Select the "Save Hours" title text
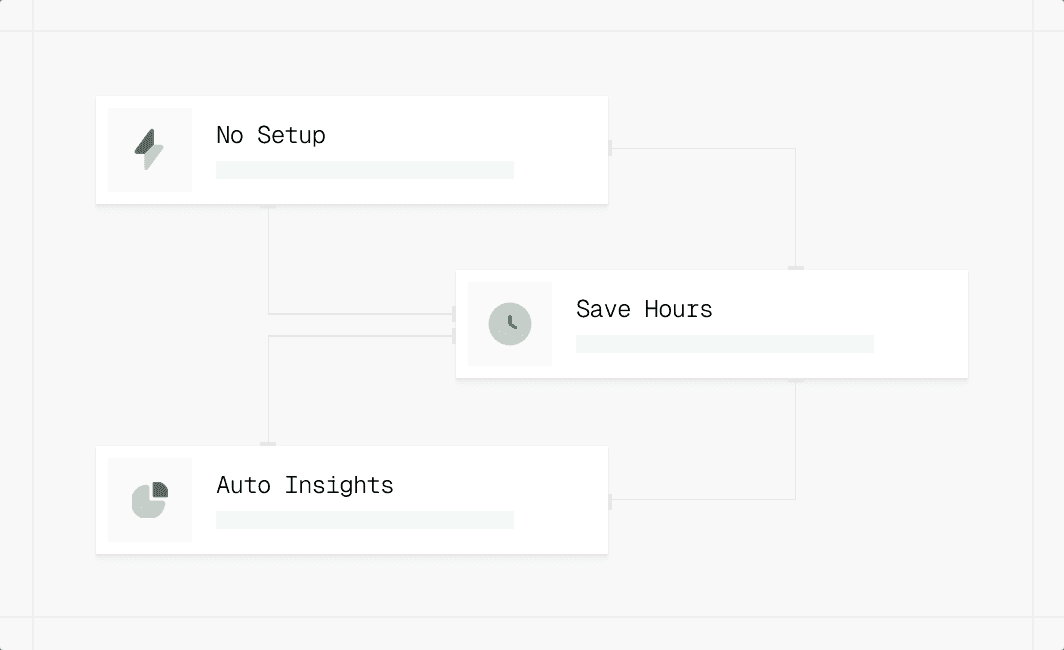Viewport: 1064px width, 650px height. (x=644, y=309)
